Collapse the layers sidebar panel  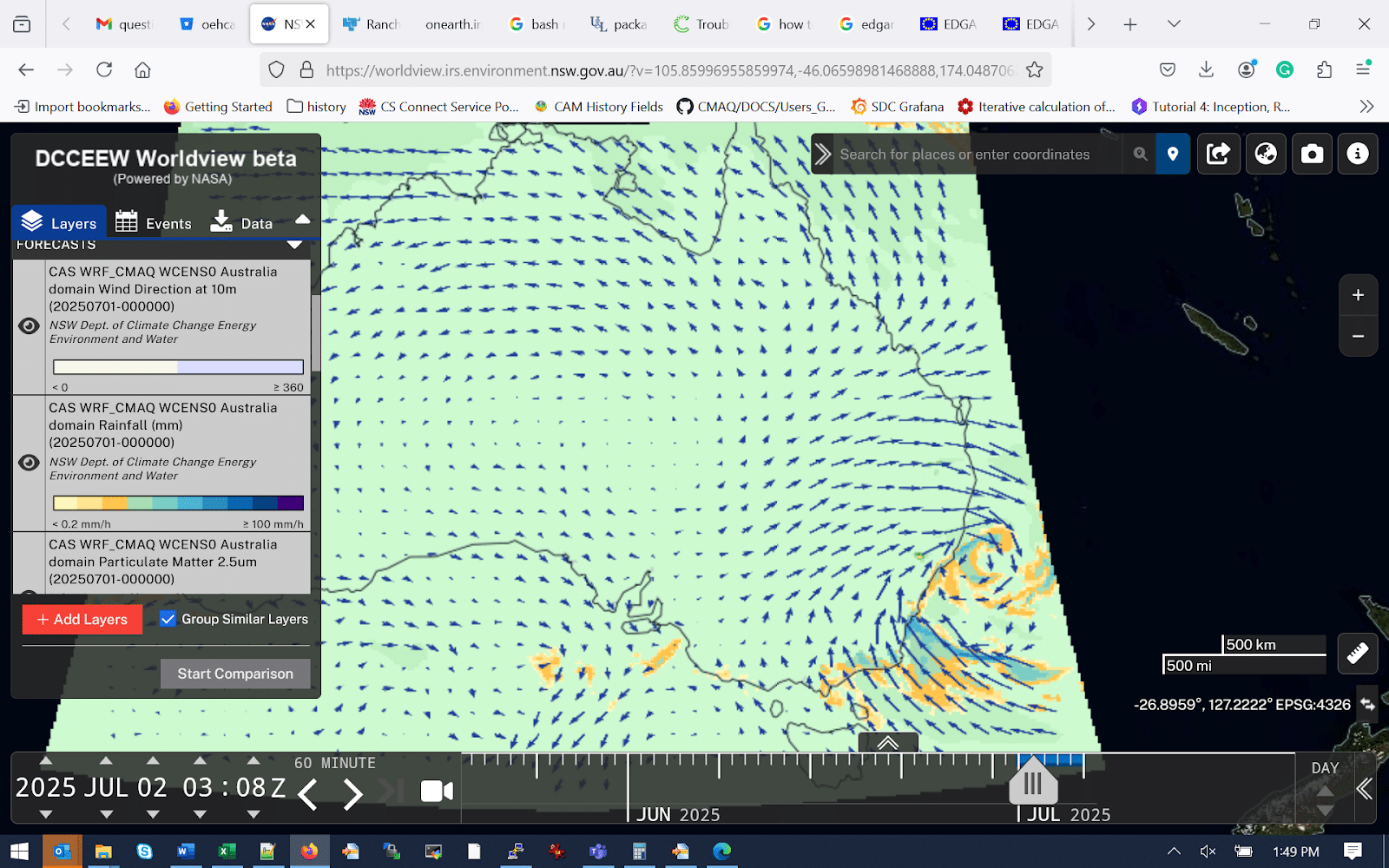point(302,220)
